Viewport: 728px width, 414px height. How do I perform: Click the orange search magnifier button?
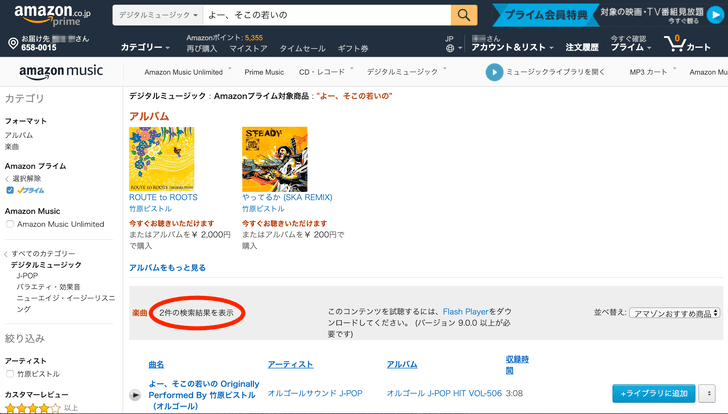464,15
